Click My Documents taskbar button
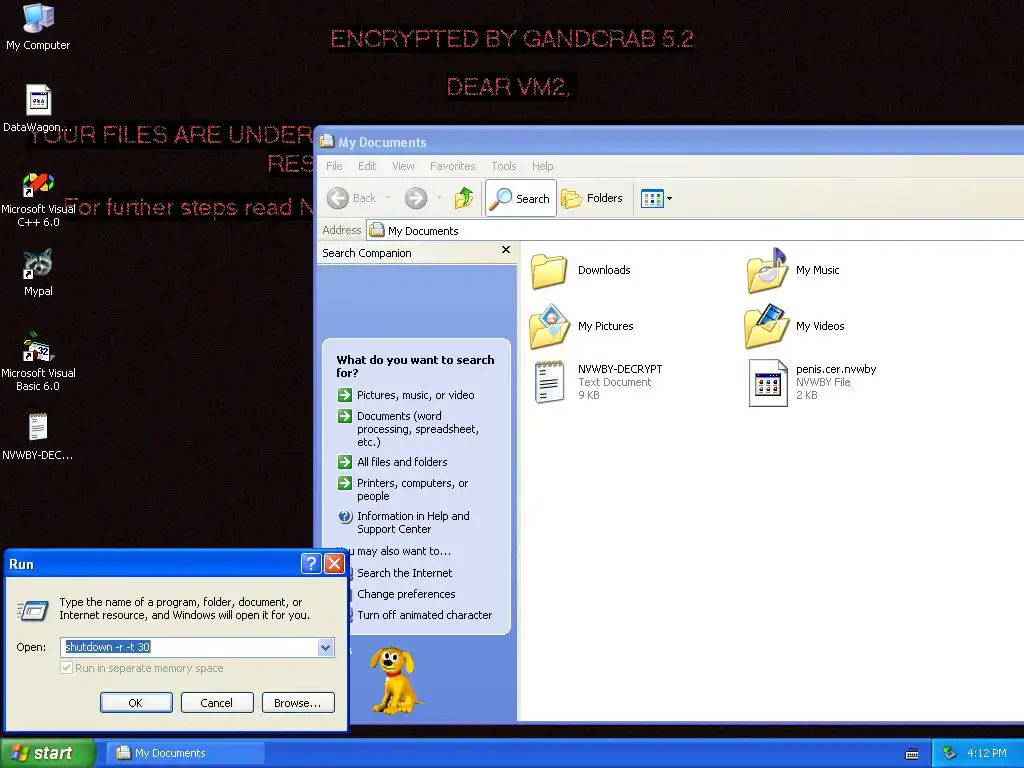1024x768 pixels. click(185, 753)
